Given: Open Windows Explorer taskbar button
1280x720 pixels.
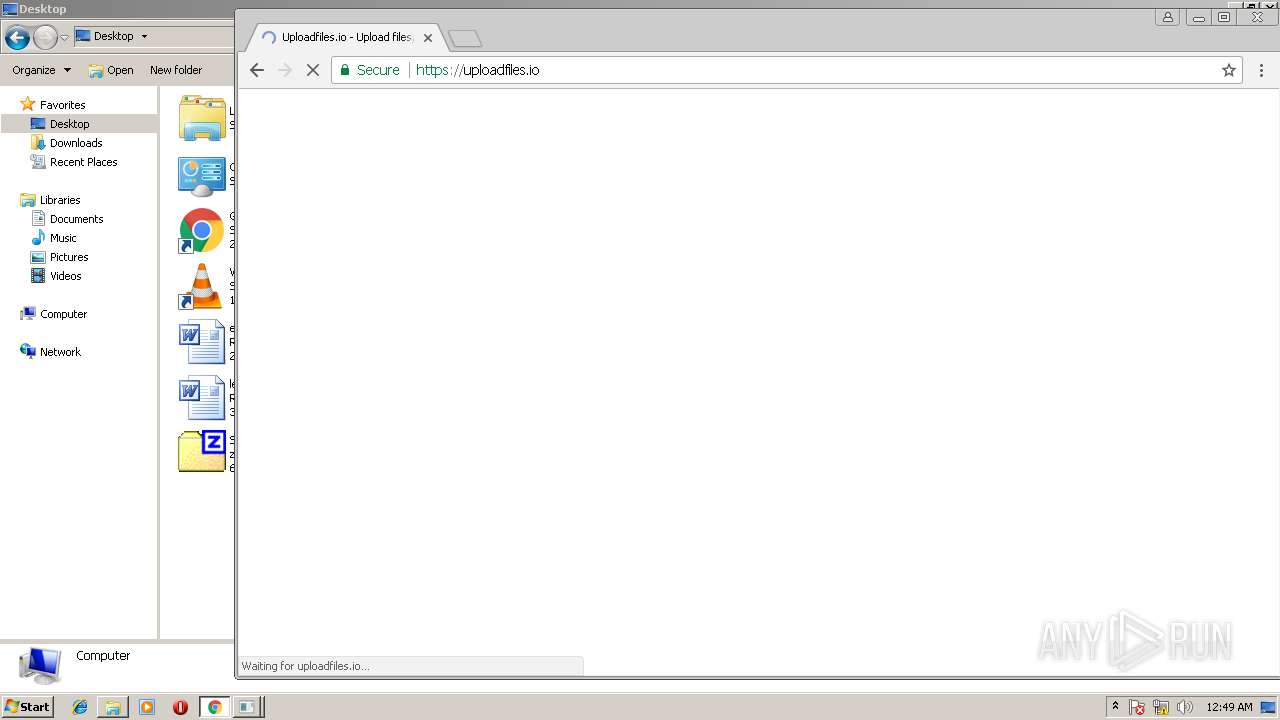Looking at the screenshot, I should click(113, 707).
